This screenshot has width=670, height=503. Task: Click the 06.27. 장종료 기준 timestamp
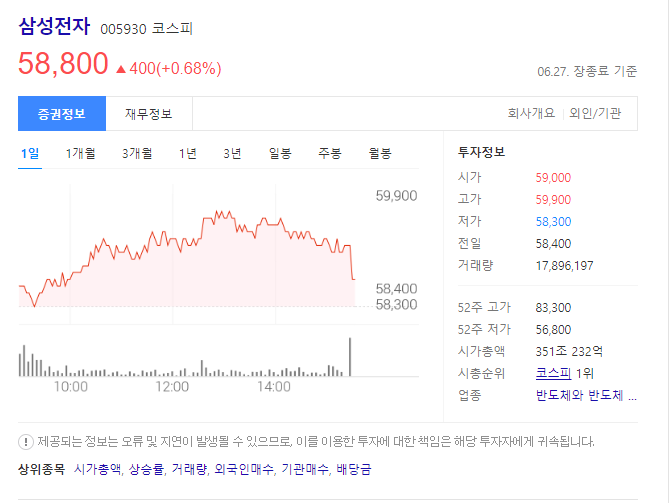pos(587,71)
